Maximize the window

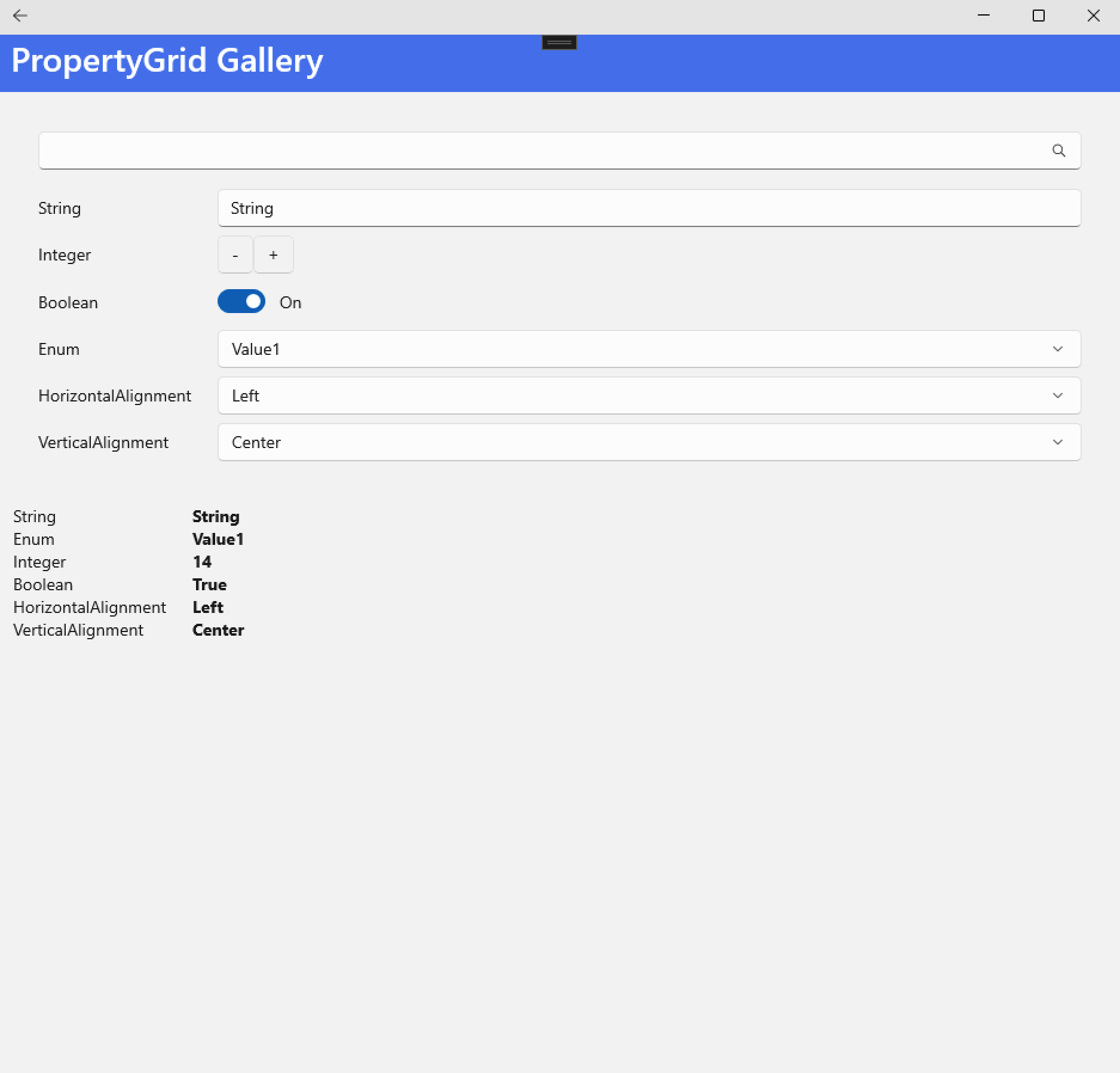(x=1039, y=16)
